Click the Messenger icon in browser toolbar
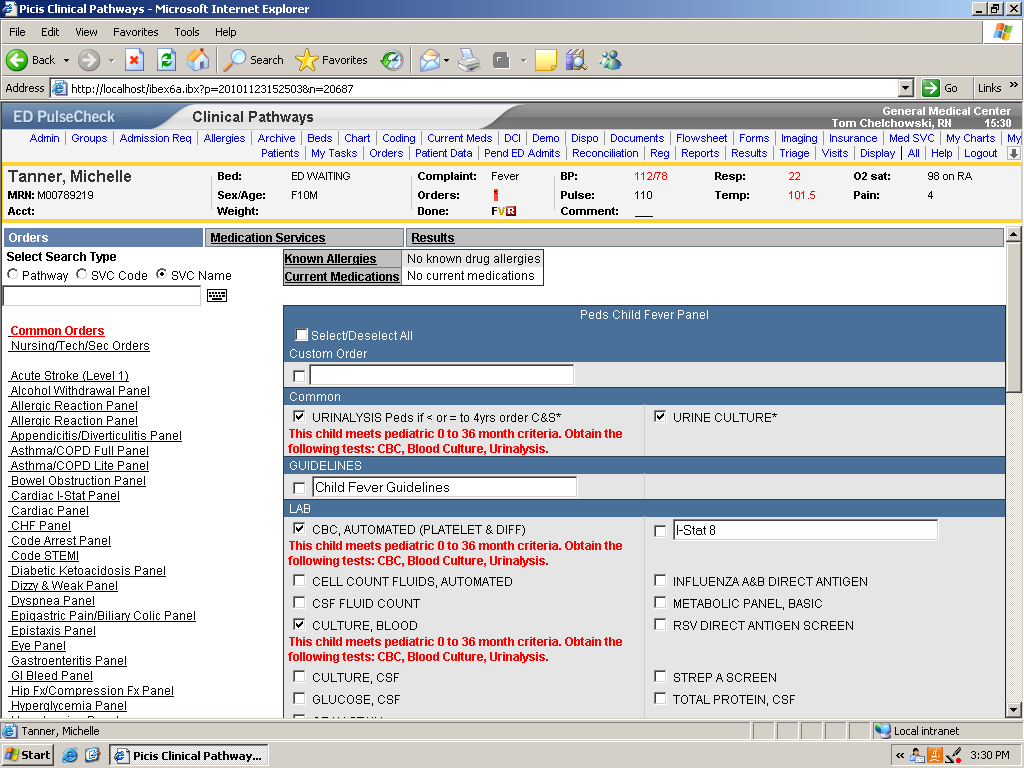Screen dimensions: 1024x768 (x=609, y=60)
